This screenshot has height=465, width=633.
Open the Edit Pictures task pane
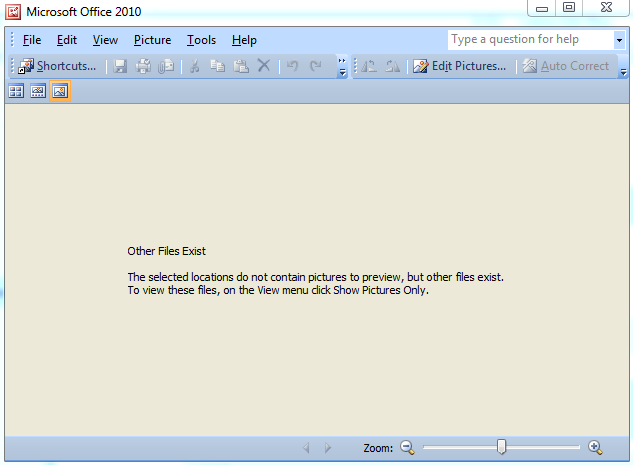[x=459, y=66]
